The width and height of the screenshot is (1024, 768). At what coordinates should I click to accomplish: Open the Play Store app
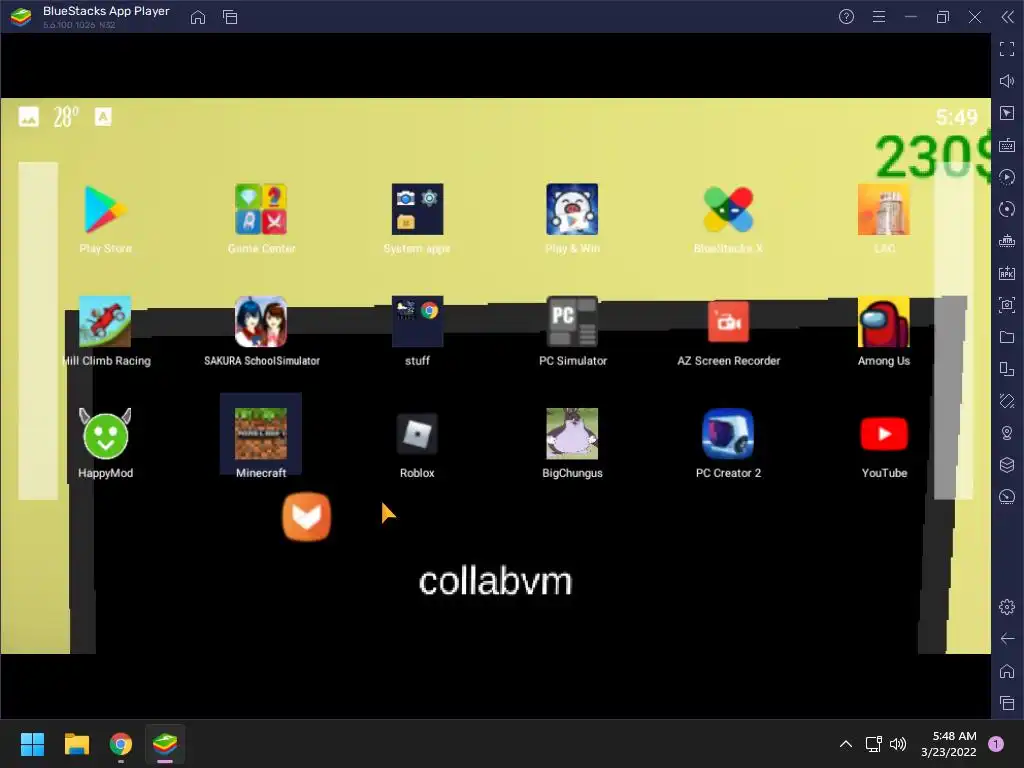(x=105, y=210)
